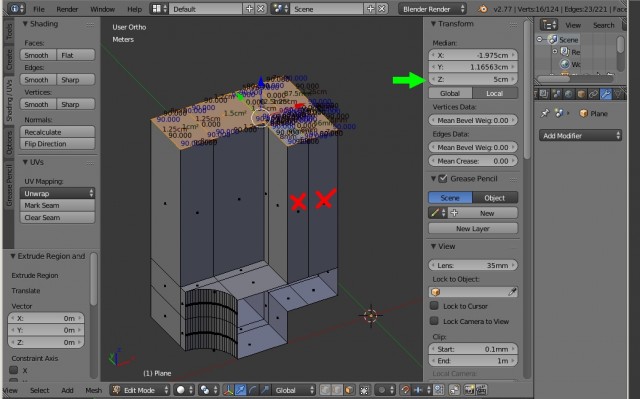Open the World properties tab icon
The width and height of the screenshot is (640, 399).
click(x=569, y=94)
